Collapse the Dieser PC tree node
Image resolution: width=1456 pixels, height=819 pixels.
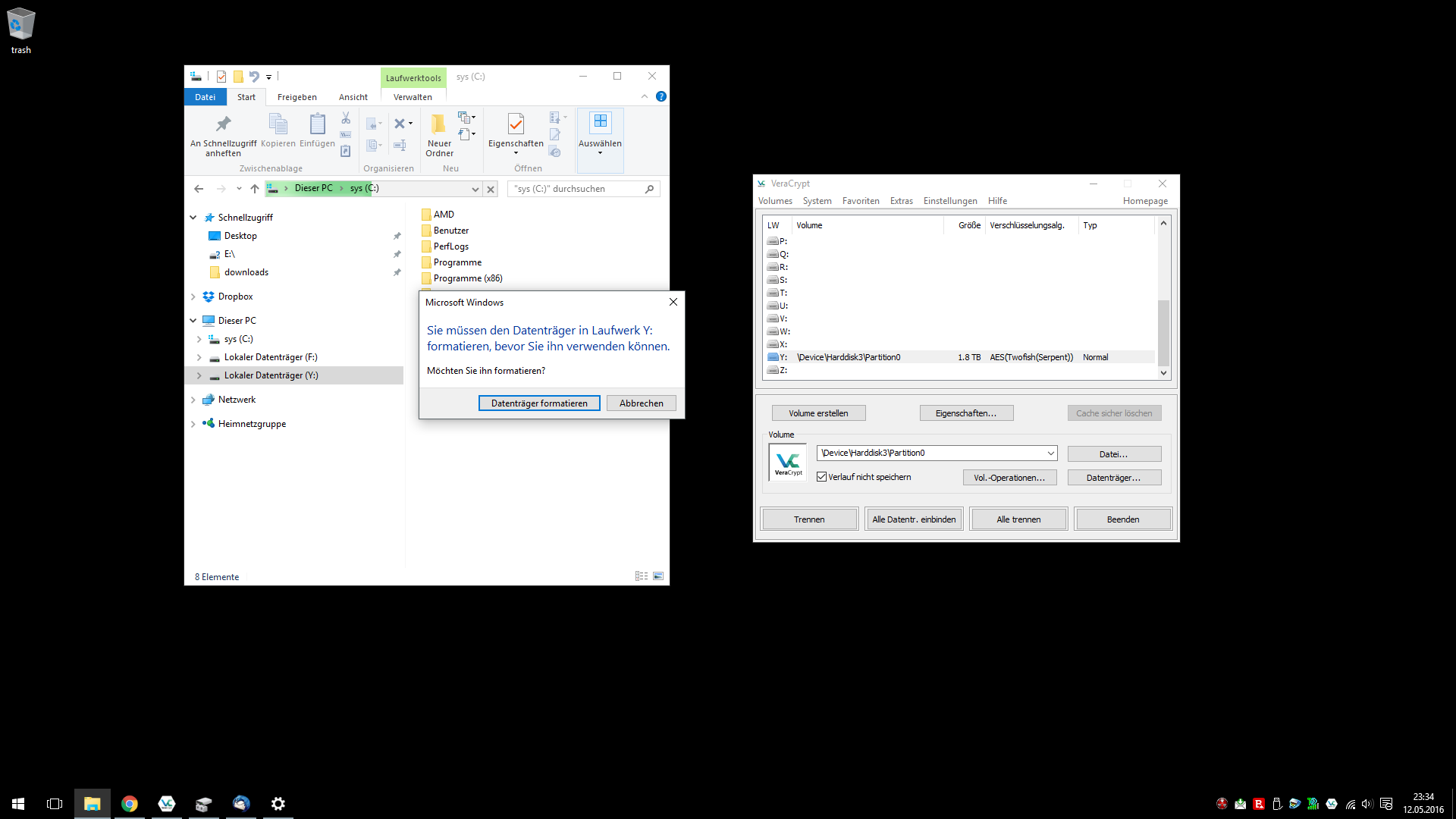tap(193, 321)
